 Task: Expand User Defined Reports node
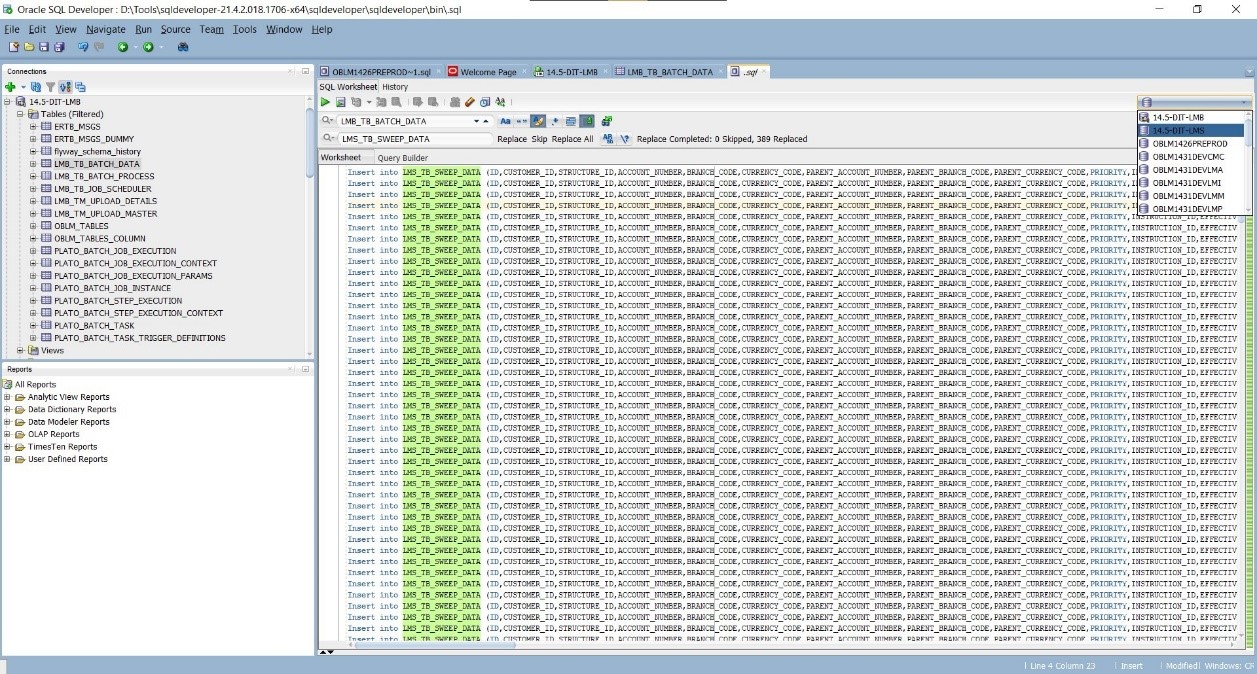click(x=8, y=459)
